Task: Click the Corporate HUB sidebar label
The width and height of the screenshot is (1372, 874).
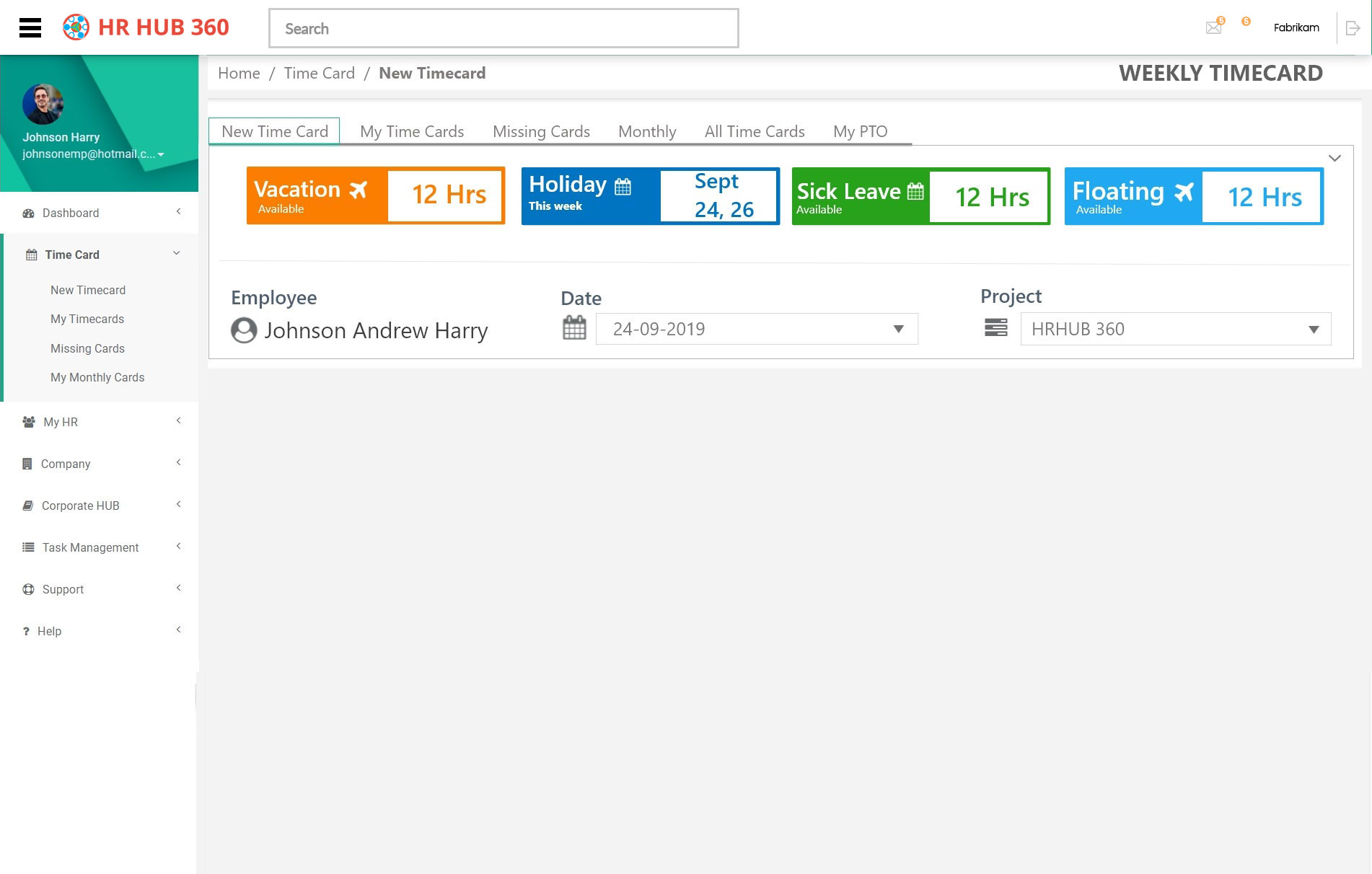Action: click(x=81, y=506)
